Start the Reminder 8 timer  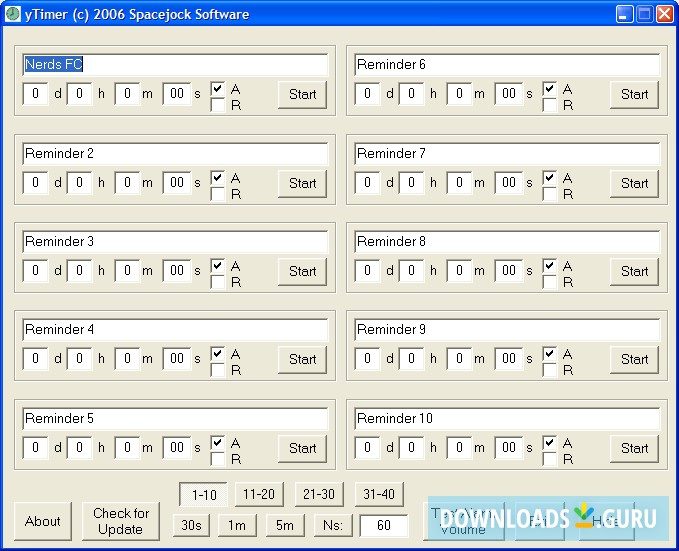634,272
